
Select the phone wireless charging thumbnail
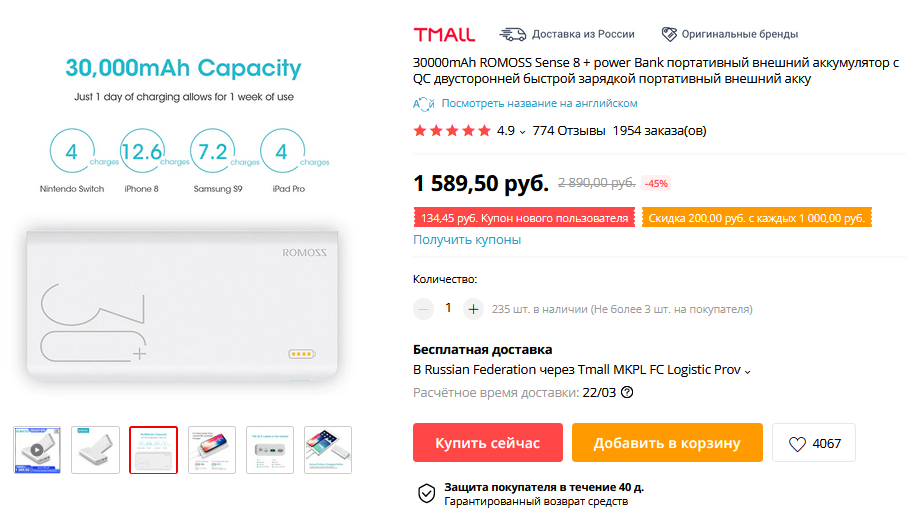tap(212, 451)
